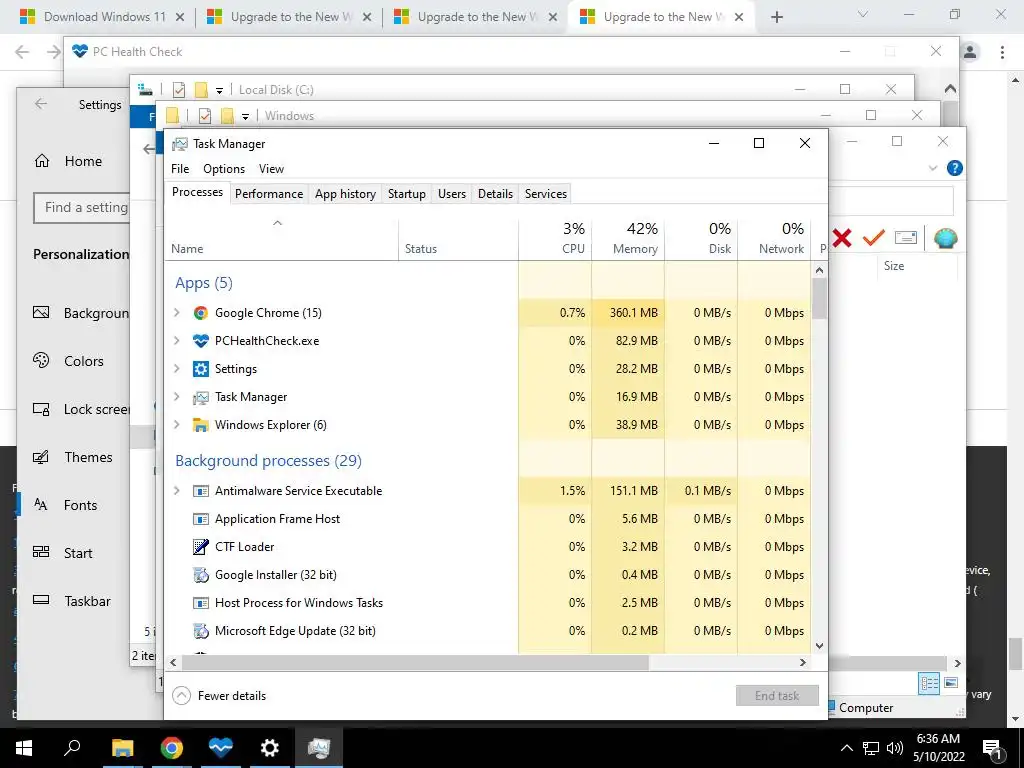The width and height of the screenshot is (1024, 768).
Task: Sort by the Disk column header
Action: [701, 238]
